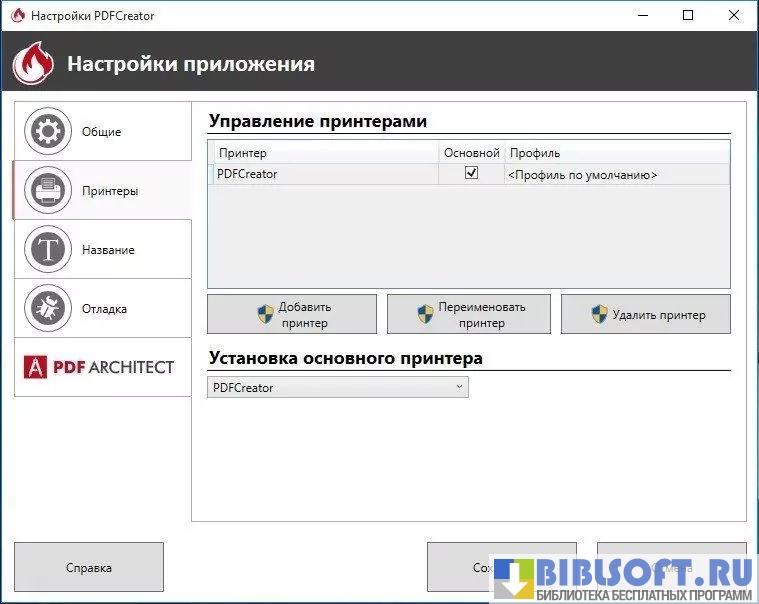The image size is (759, 604).
Task: Click the Профиль column header
Action: pos(535,153)
